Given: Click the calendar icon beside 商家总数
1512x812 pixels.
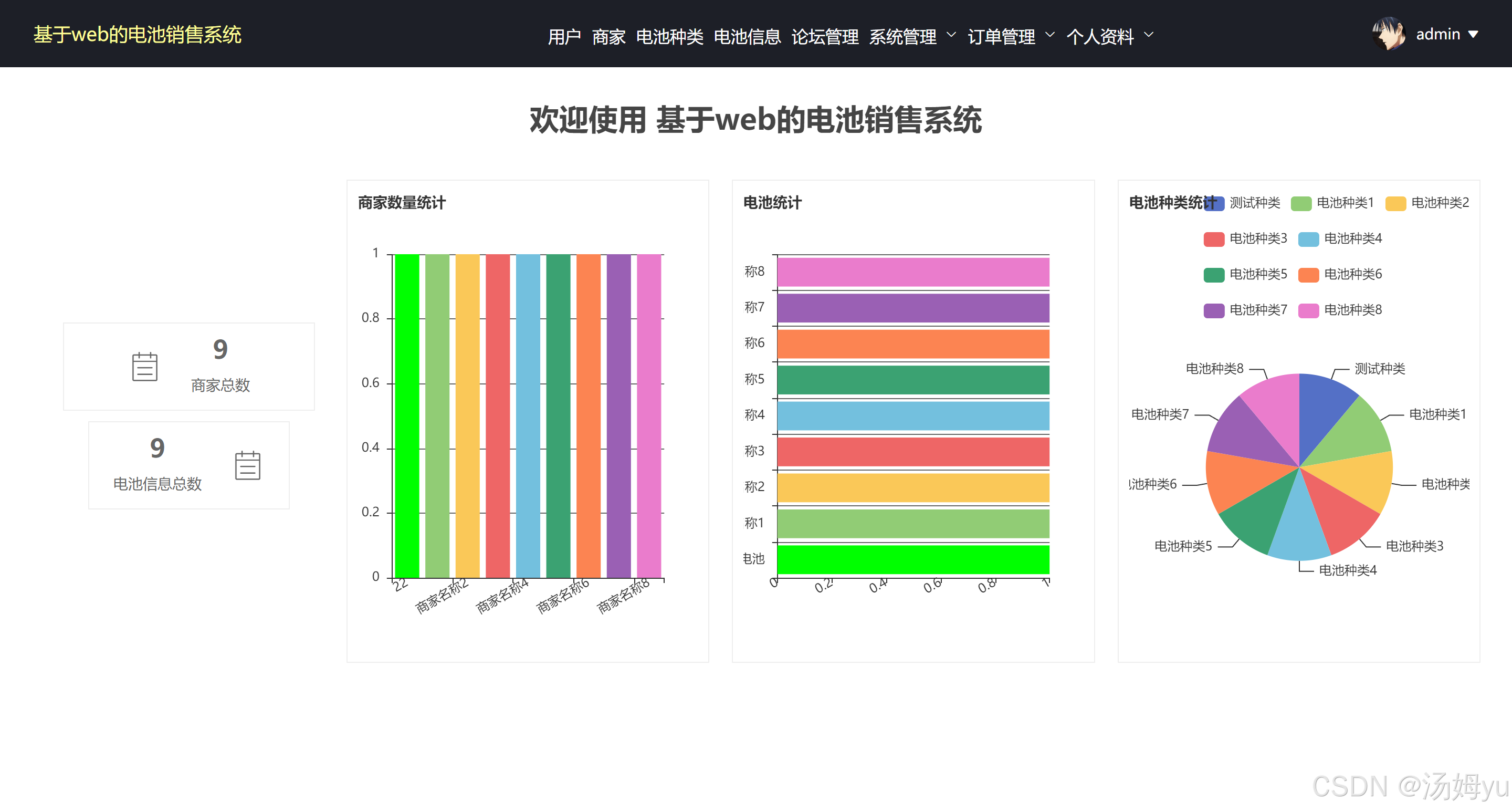Looking at the screenshot, I should [144, 367].
